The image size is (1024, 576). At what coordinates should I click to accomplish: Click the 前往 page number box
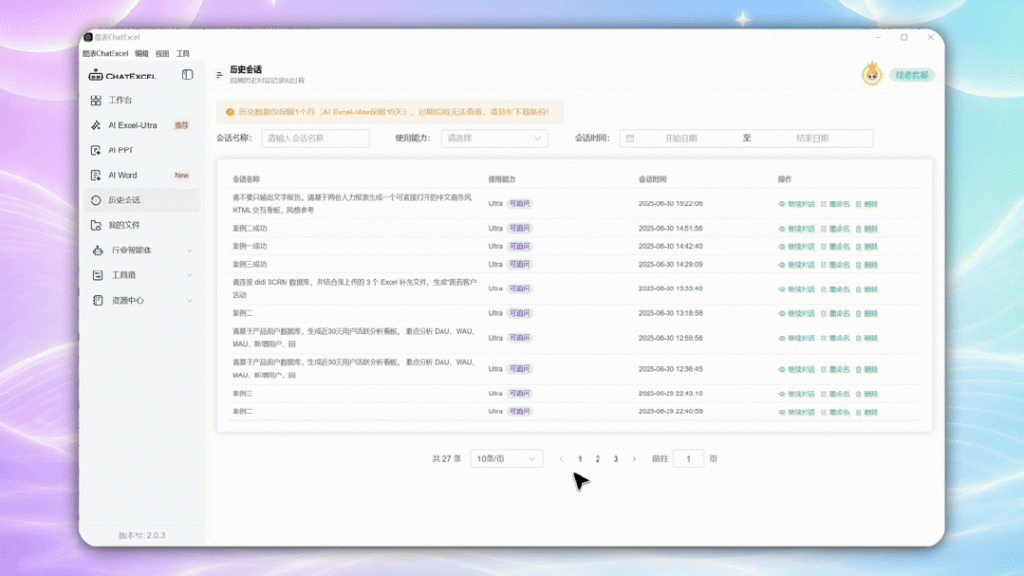click(x=688, y=458)
